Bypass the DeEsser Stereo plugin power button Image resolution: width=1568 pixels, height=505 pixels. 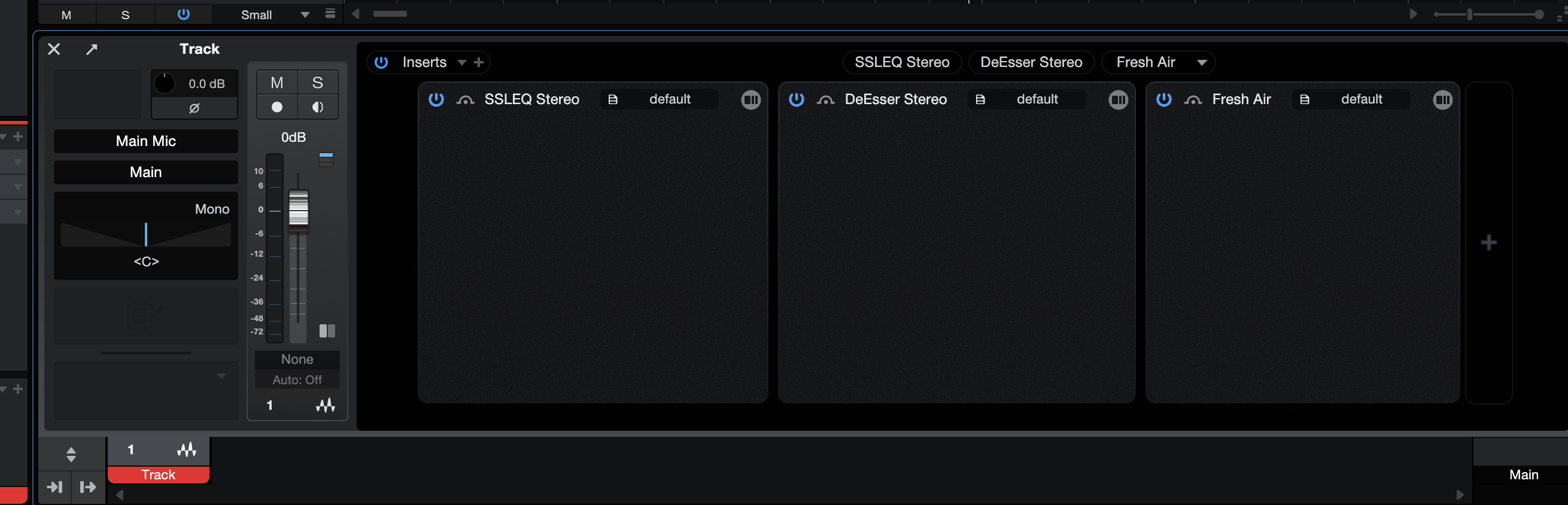click(x=797, y=99)
